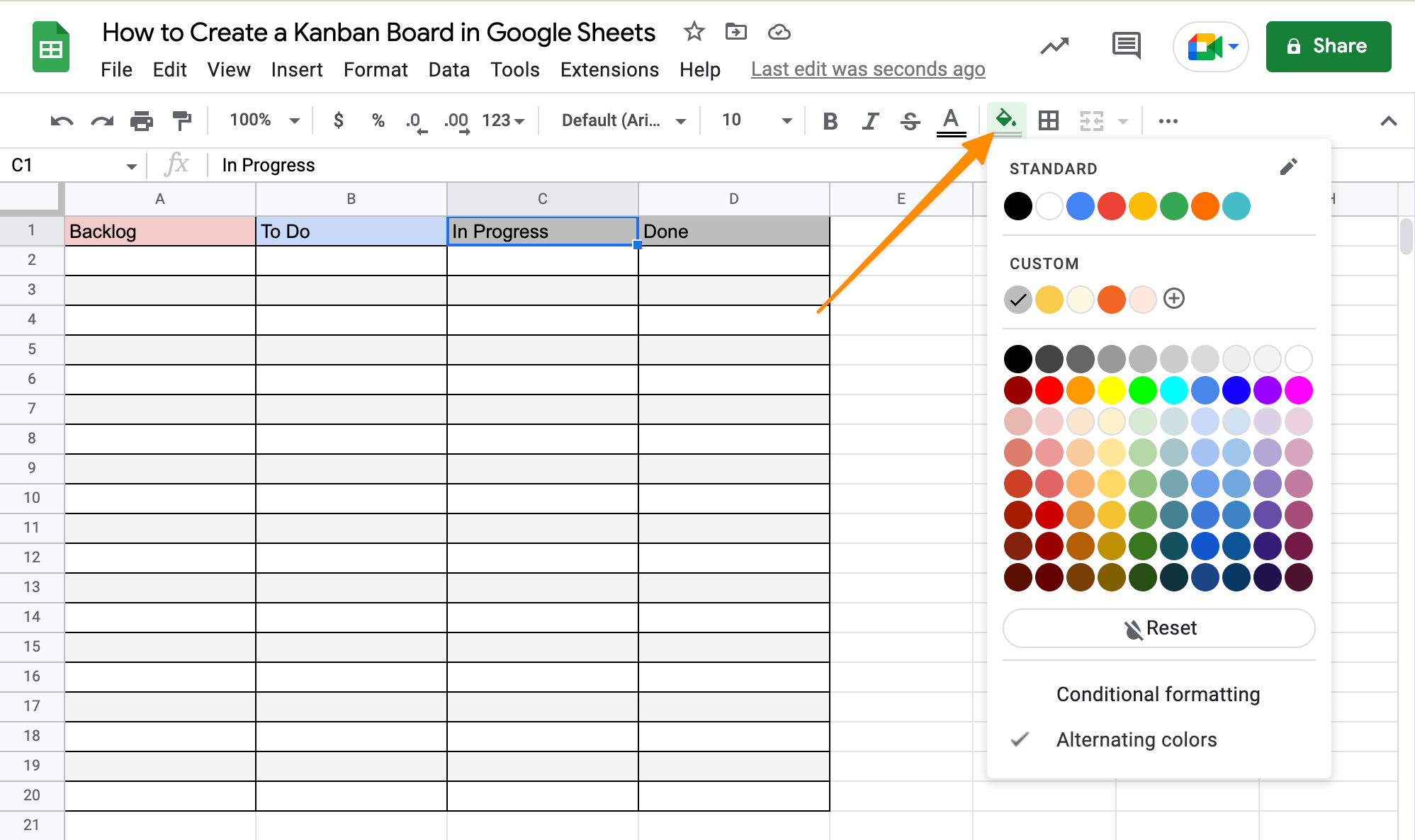
Task: Click the green Share button
Action: tap(1328, 47)
